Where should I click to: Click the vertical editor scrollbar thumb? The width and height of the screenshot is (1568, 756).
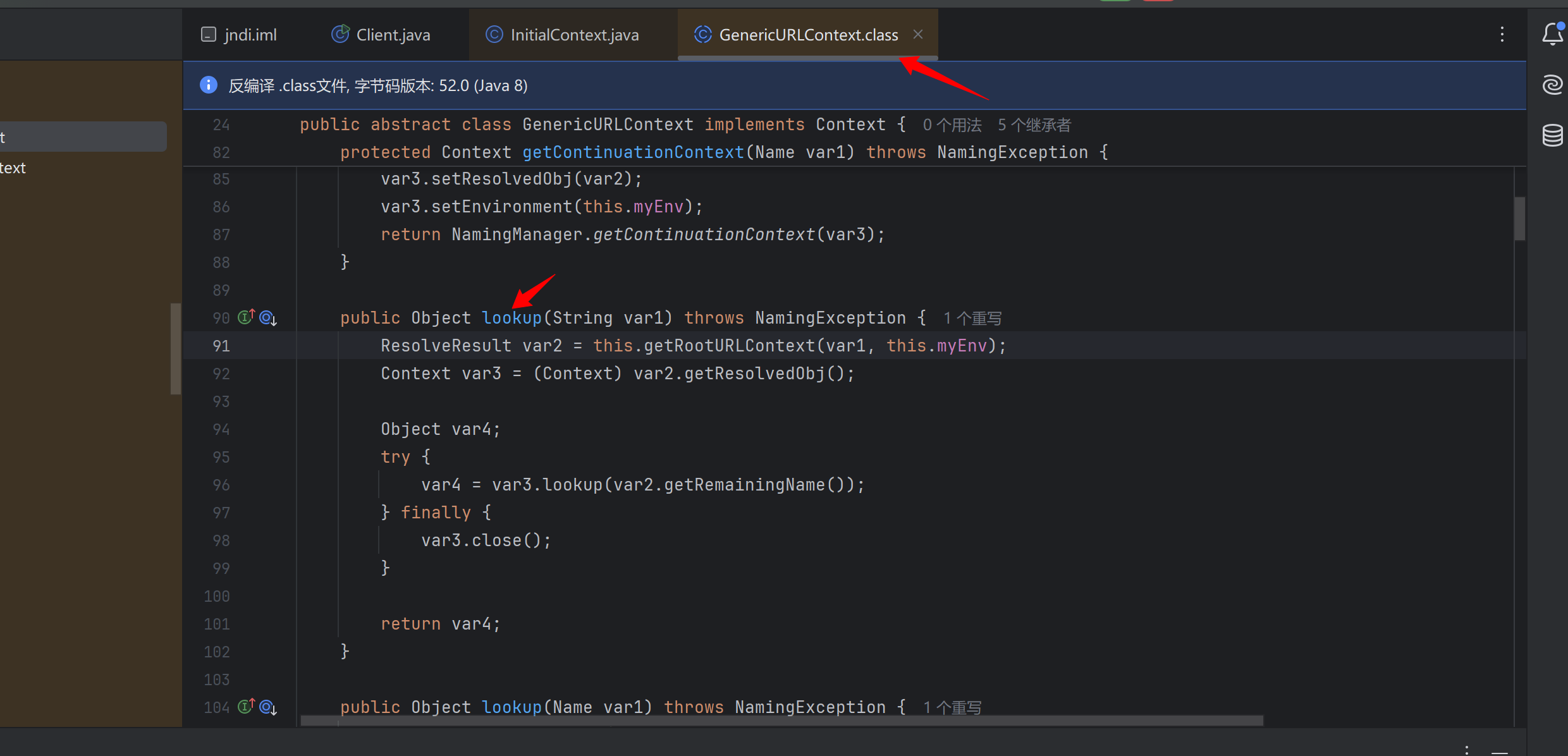[1520, 219]
